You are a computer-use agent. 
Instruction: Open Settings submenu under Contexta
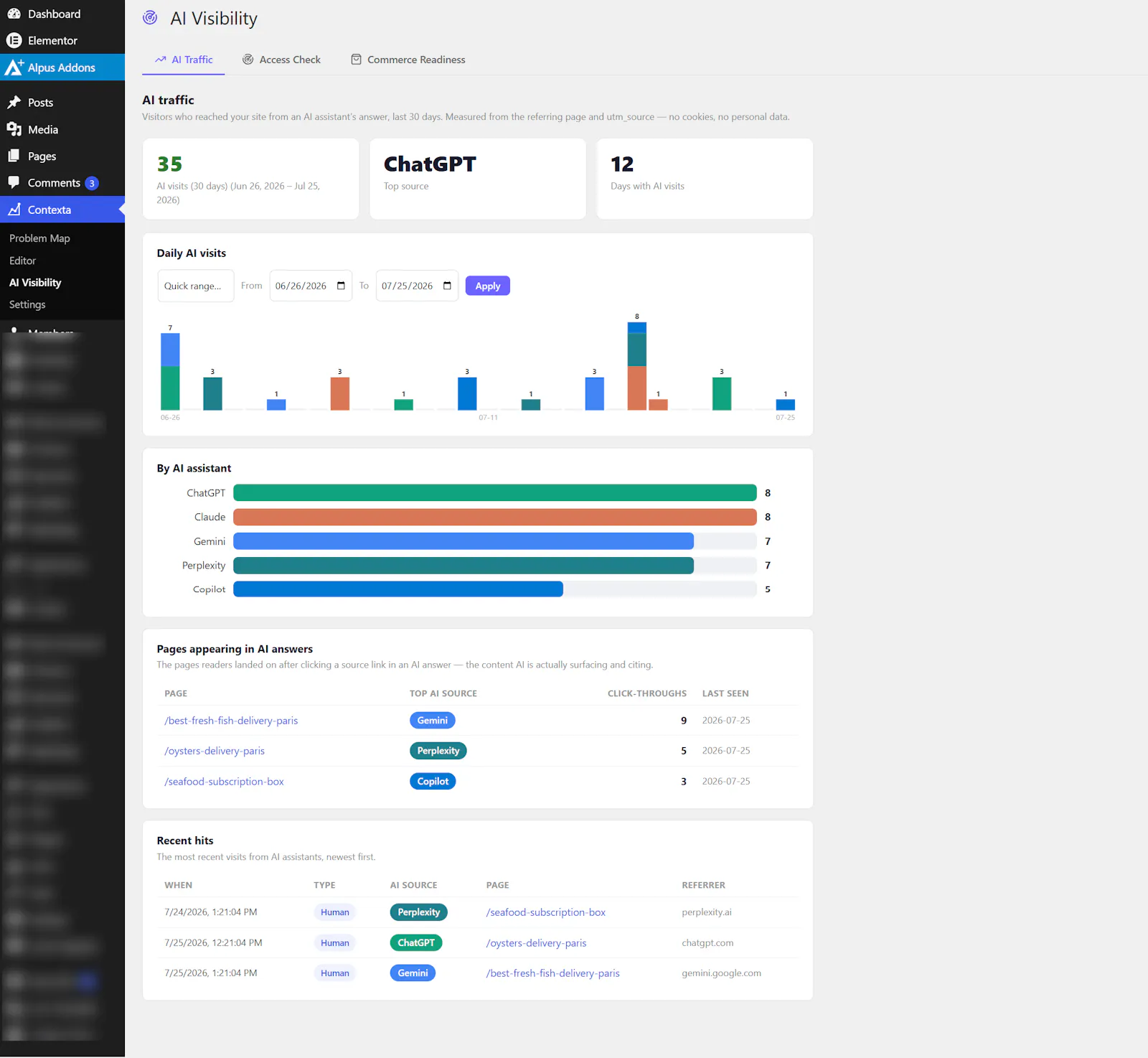click(x=27, y=304)
